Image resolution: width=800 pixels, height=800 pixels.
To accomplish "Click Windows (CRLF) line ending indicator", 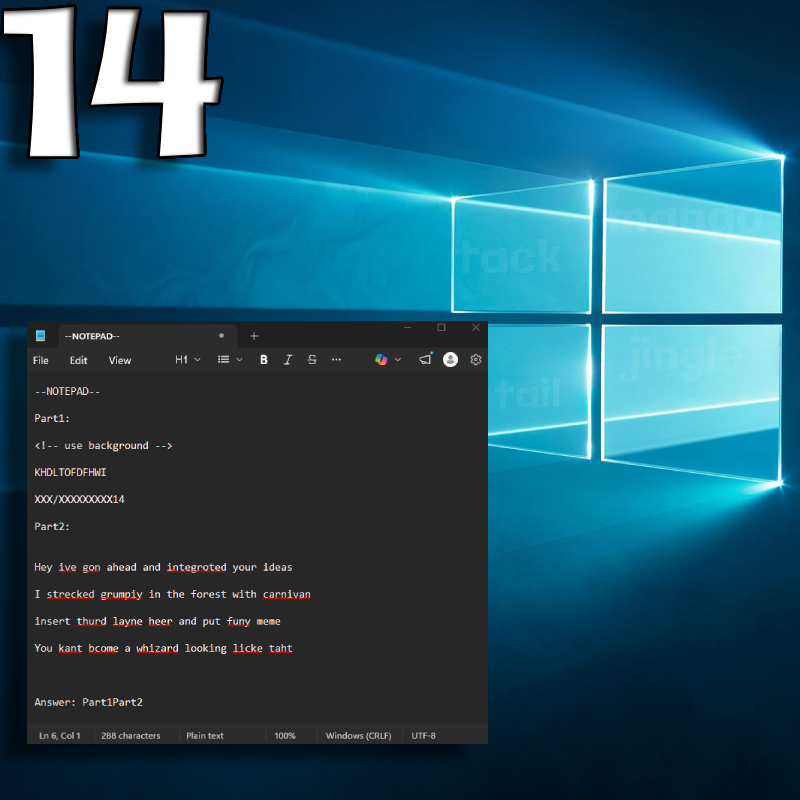I will point(358,736).
